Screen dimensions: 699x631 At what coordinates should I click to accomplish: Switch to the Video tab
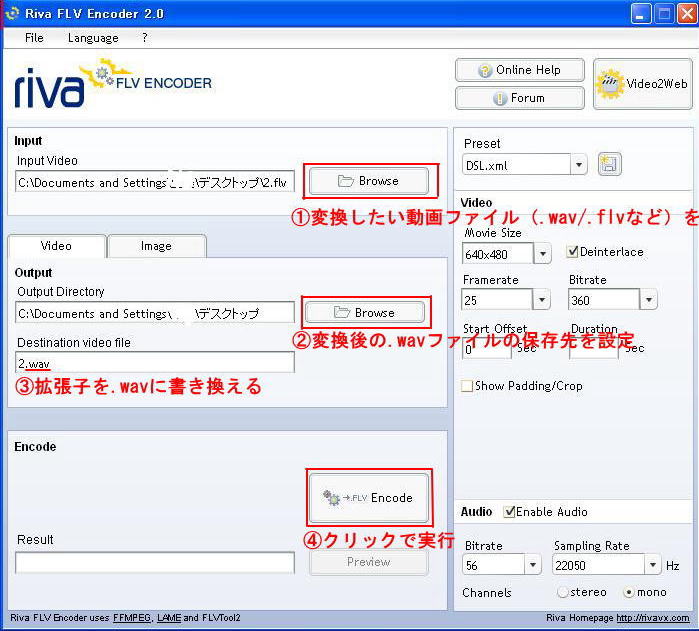pos(57,246)
